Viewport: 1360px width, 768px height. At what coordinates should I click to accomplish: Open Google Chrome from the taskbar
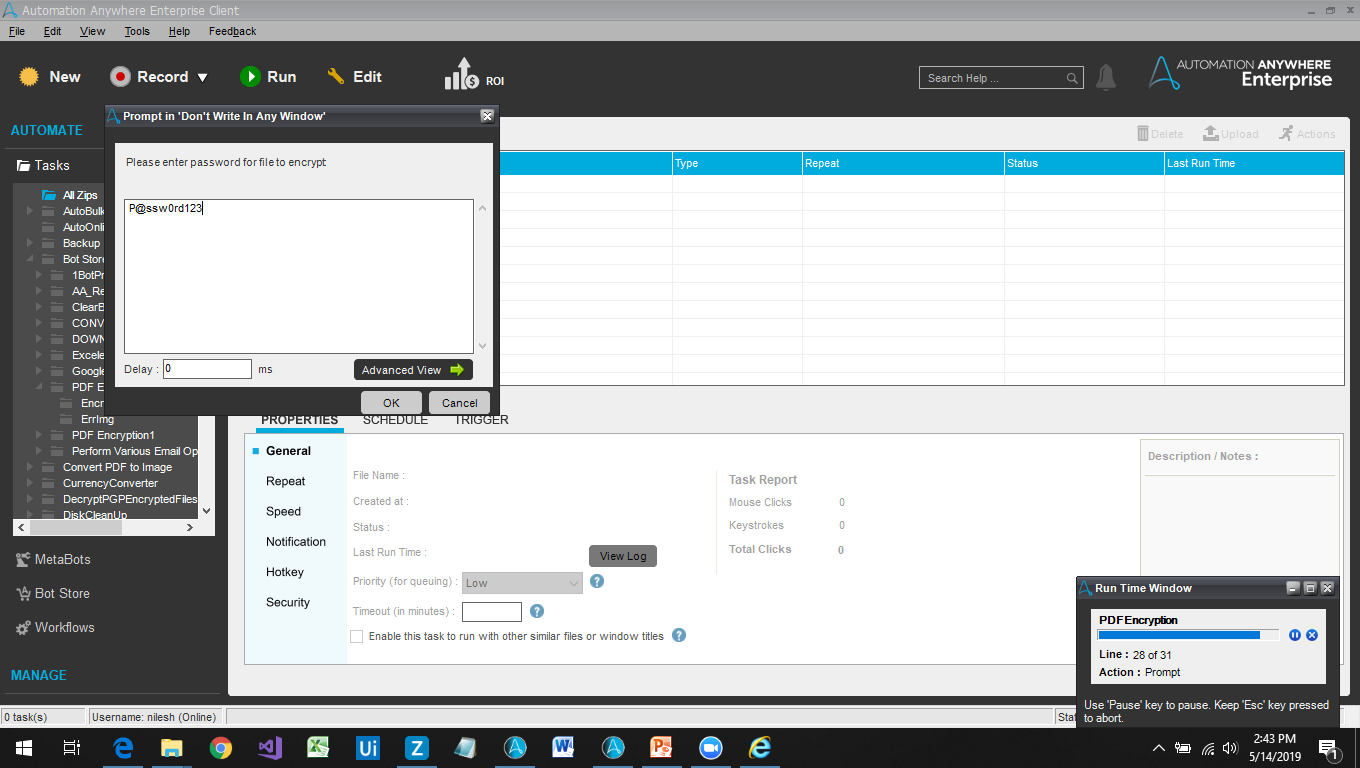pos(221,747)
